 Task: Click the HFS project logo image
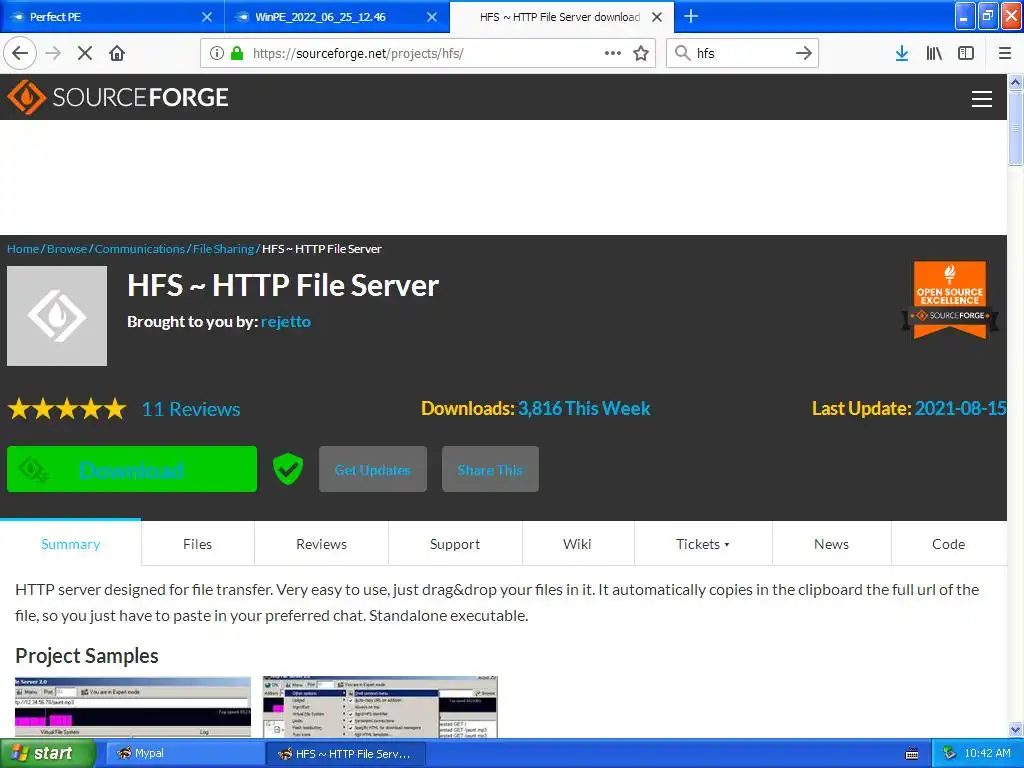[57, 316]
